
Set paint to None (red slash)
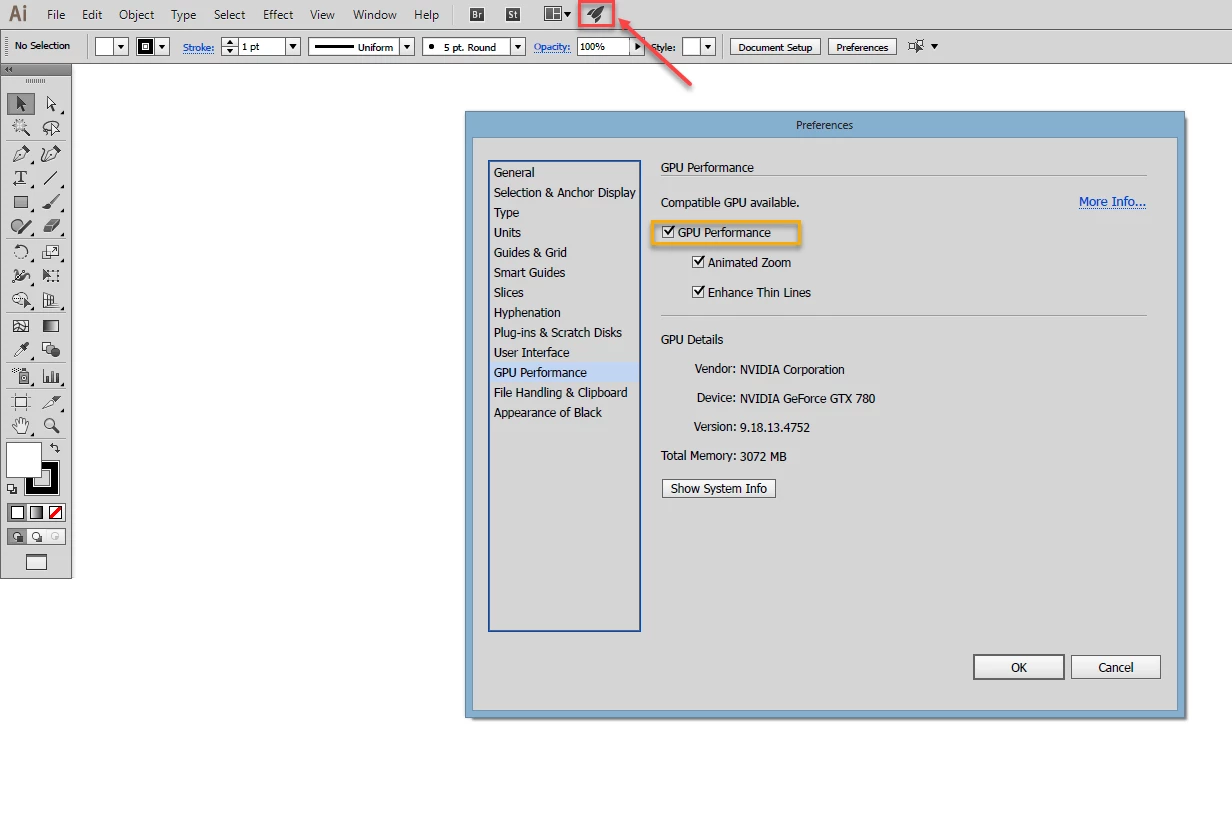point(56,512)
